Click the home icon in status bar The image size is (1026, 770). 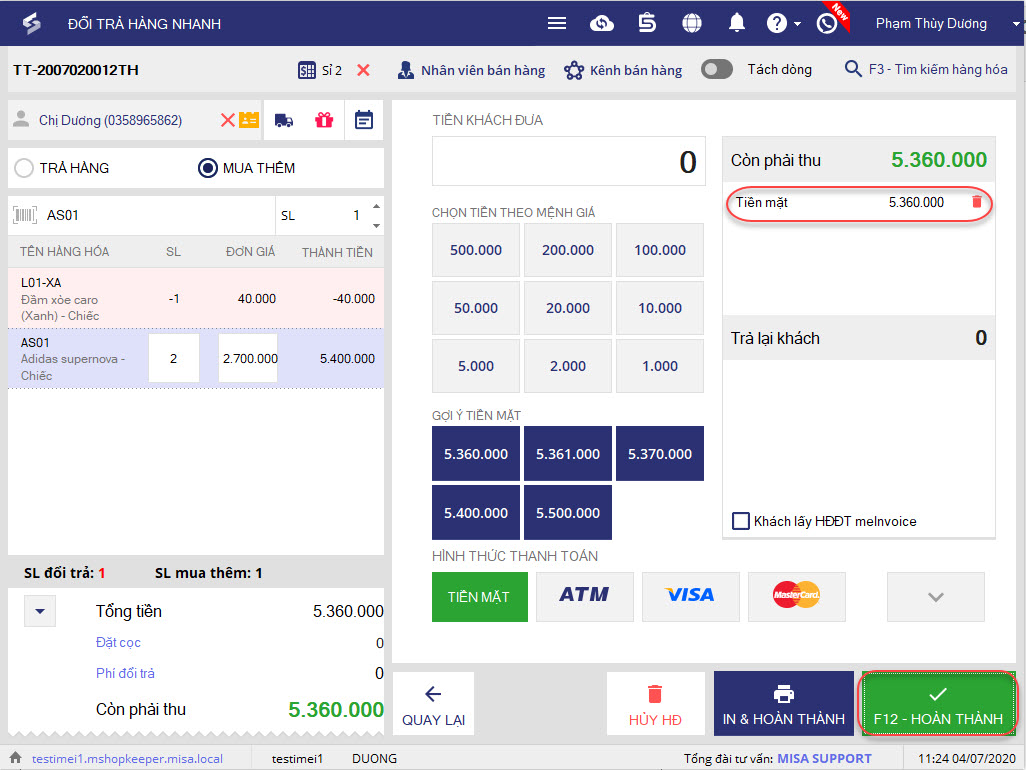point(16,758)
